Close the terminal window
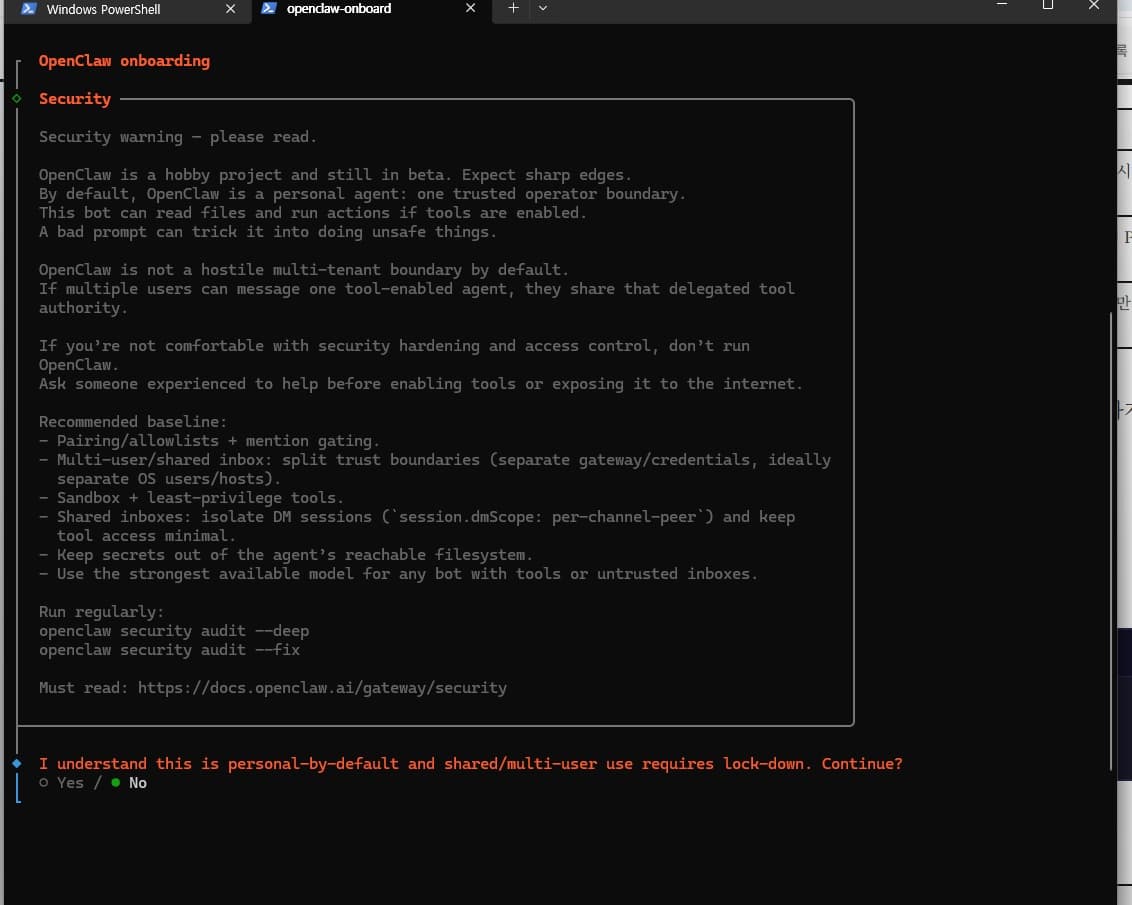The image size is (1132, 905). [1094, 5]
